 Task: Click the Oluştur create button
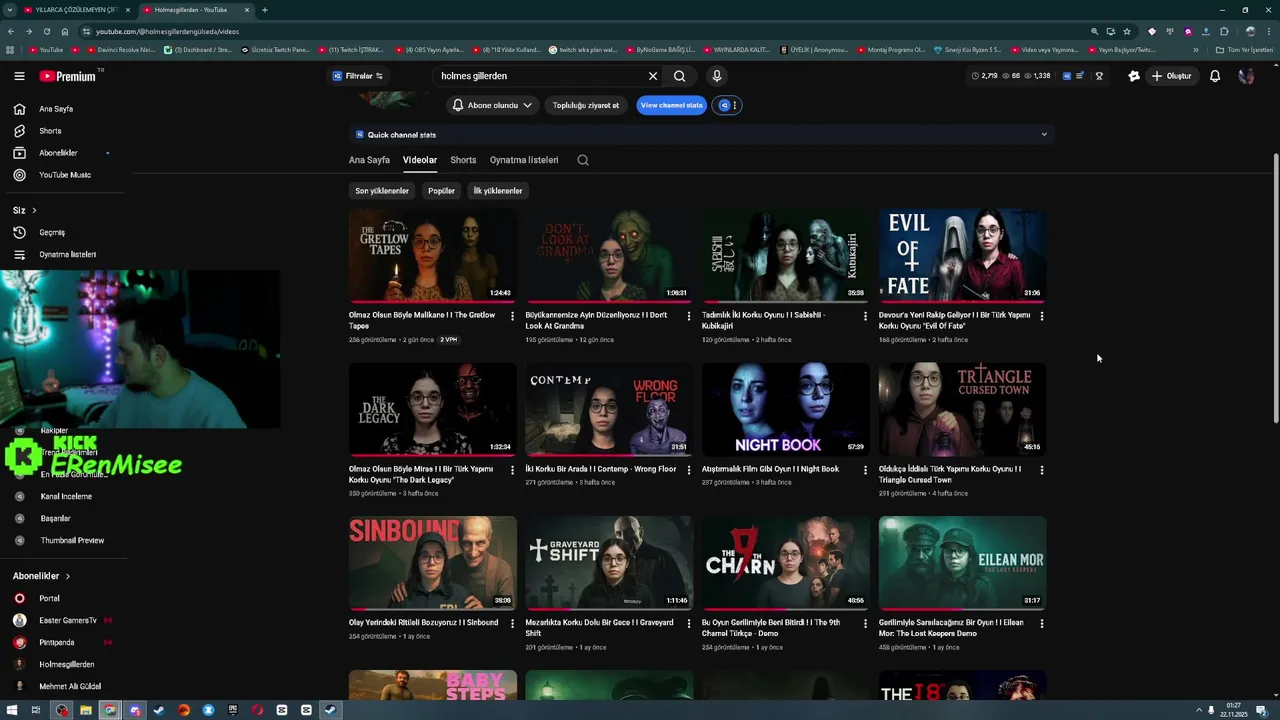point(1171,76)
